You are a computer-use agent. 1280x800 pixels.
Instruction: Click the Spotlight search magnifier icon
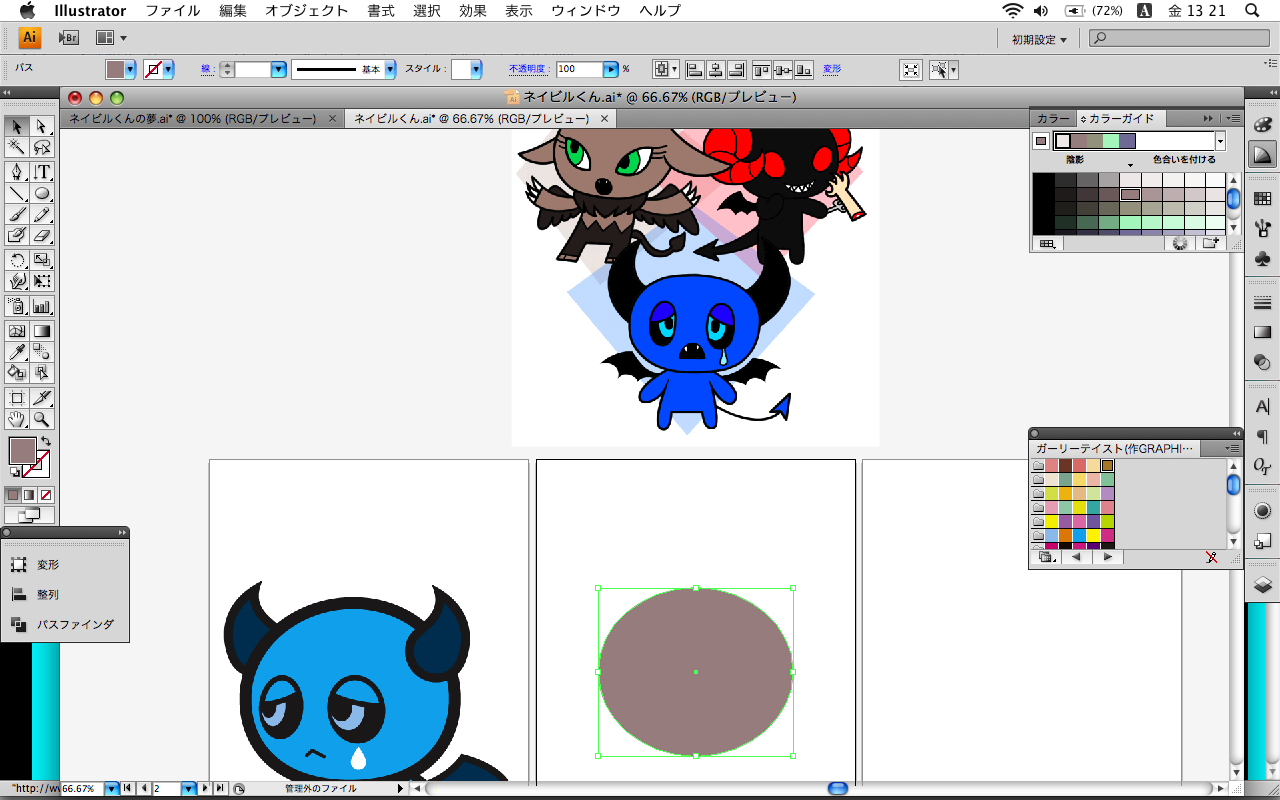(x=1252, y=11)
